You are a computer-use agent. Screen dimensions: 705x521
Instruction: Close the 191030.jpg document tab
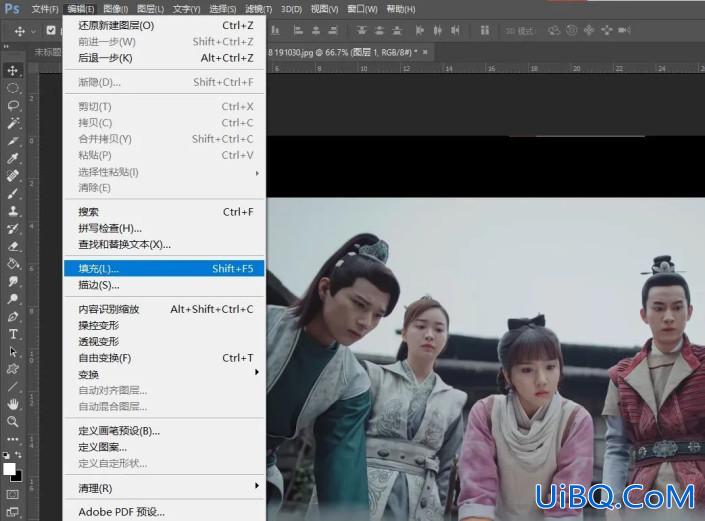[x=425, y=52]
